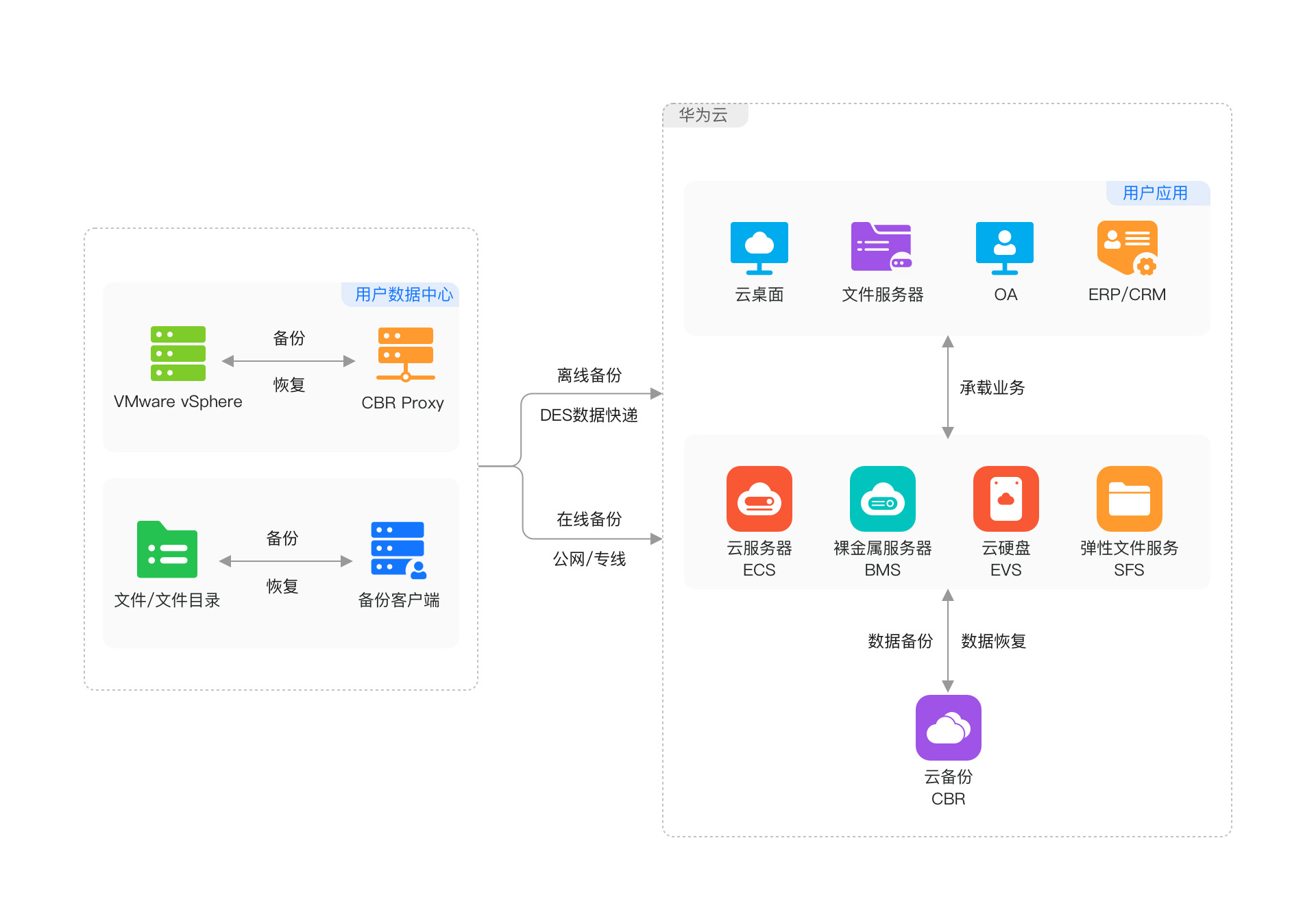1316x910 pixels.
Task: Click the 离线备份 text label
Action: point(589,376)
